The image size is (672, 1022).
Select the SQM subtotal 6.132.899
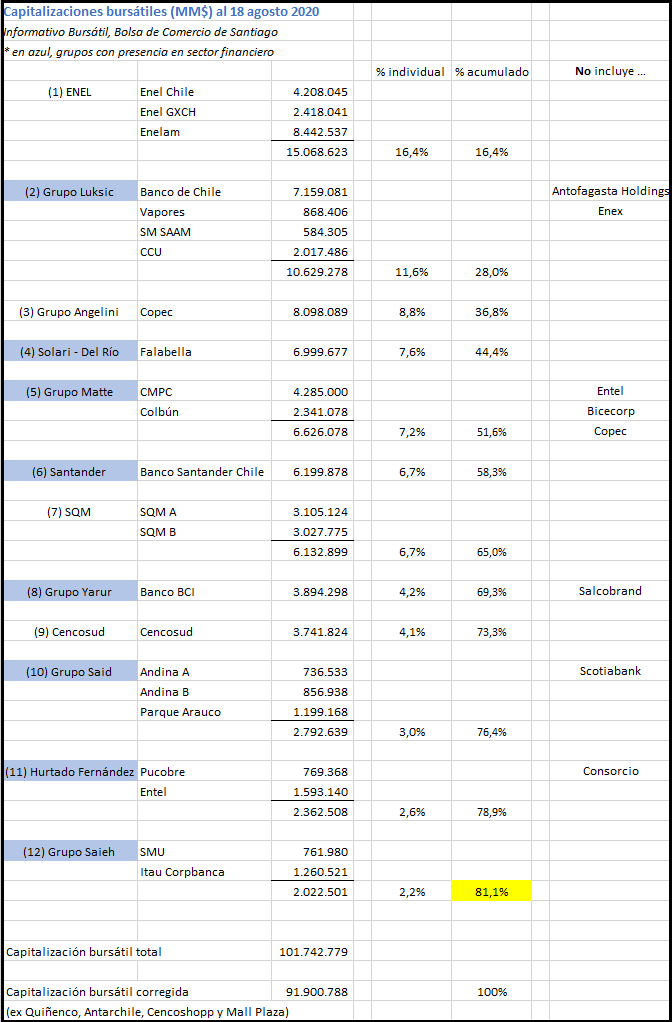313,552
